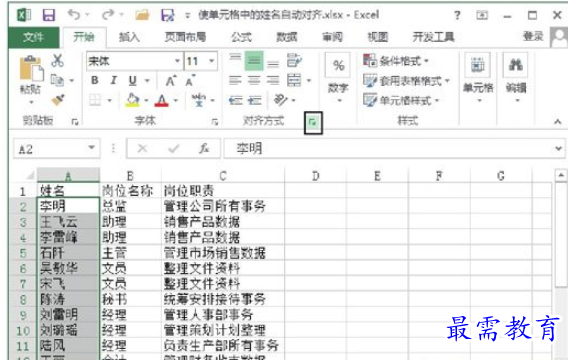The image size is (568, 360).
Task: Toggle Align Right
Action: click(x=273, y=80)
